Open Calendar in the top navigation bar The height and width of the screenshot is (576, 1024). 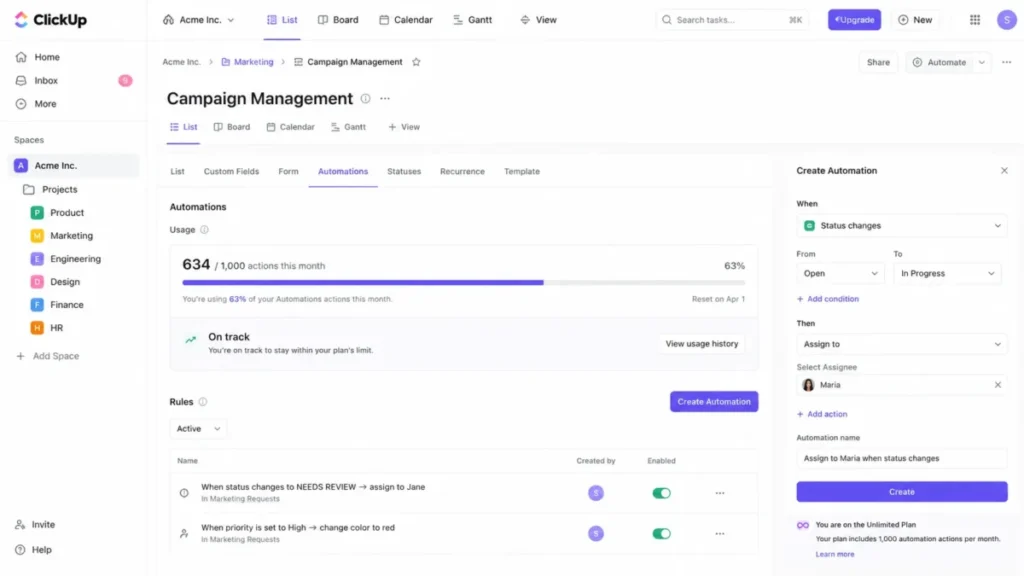coord(406,20)
